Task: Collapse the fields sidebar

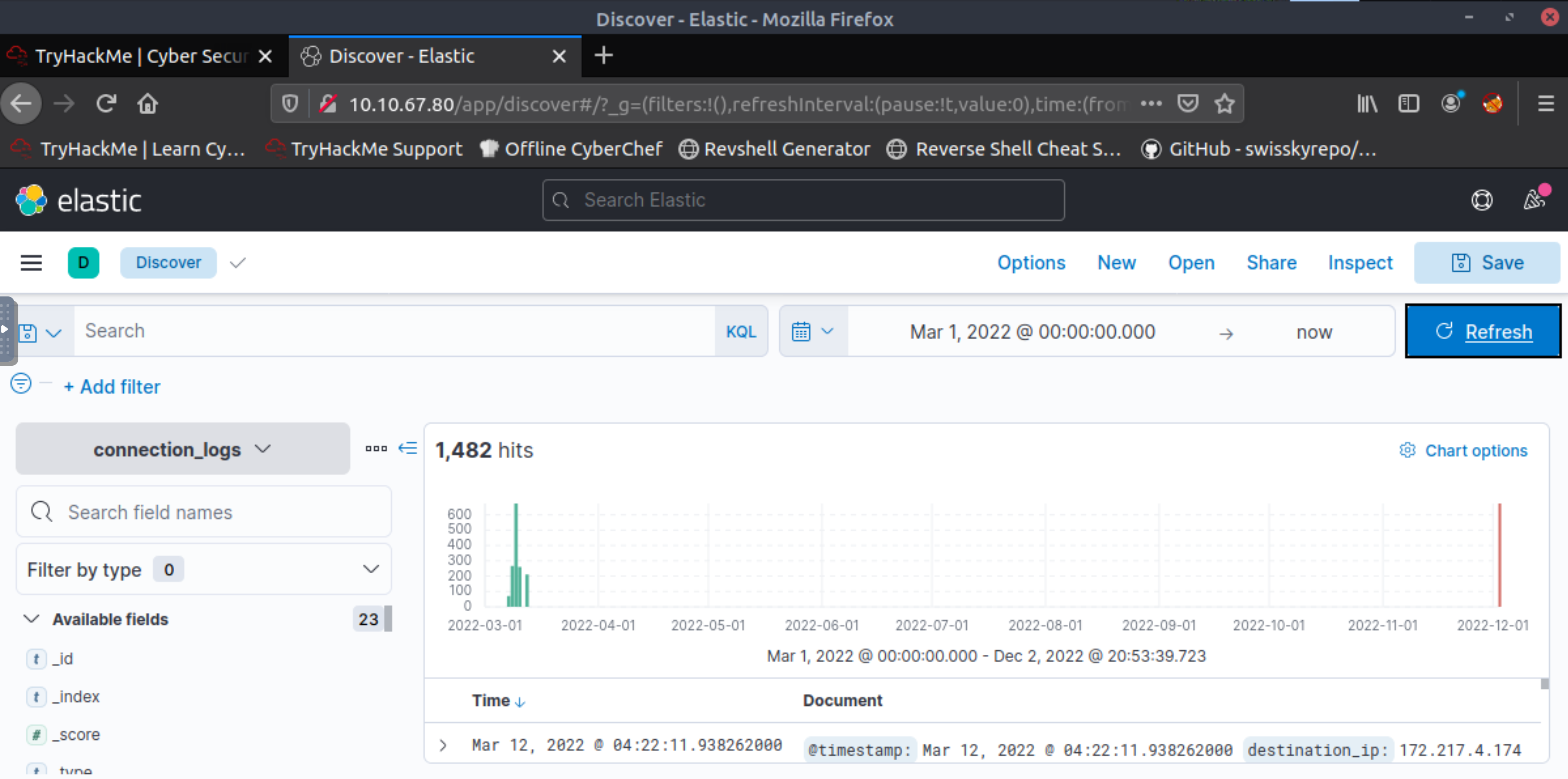Action: 408,448
